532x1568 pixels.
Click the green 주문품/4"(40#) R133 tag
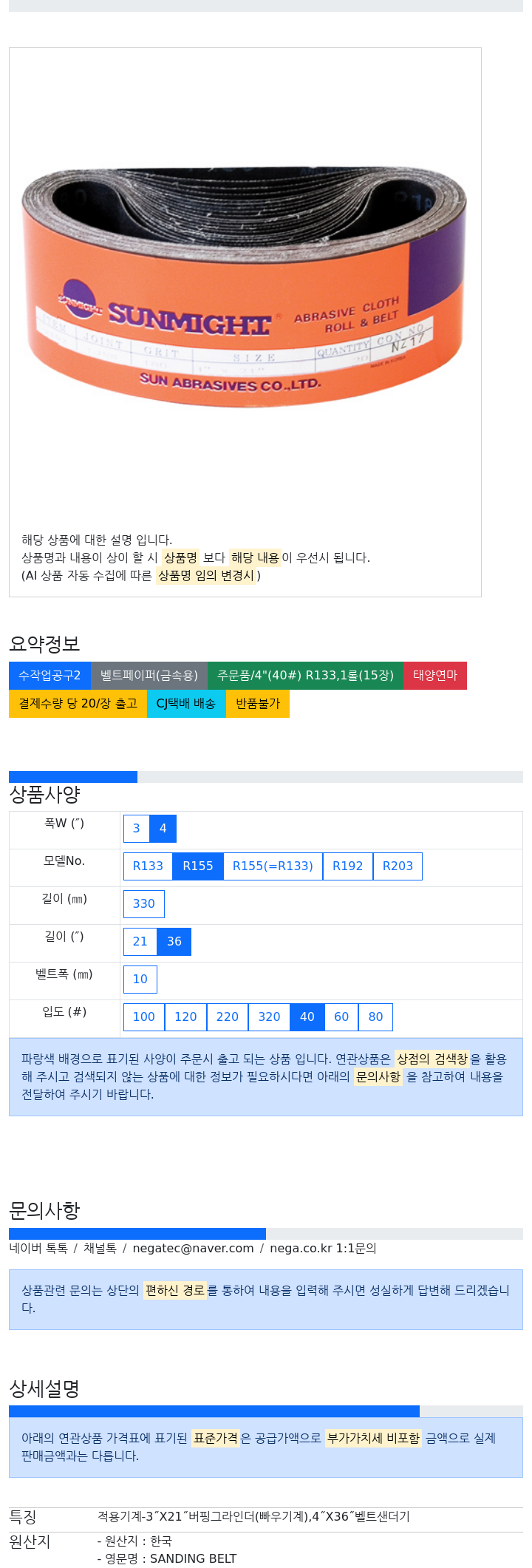(305, 676)
